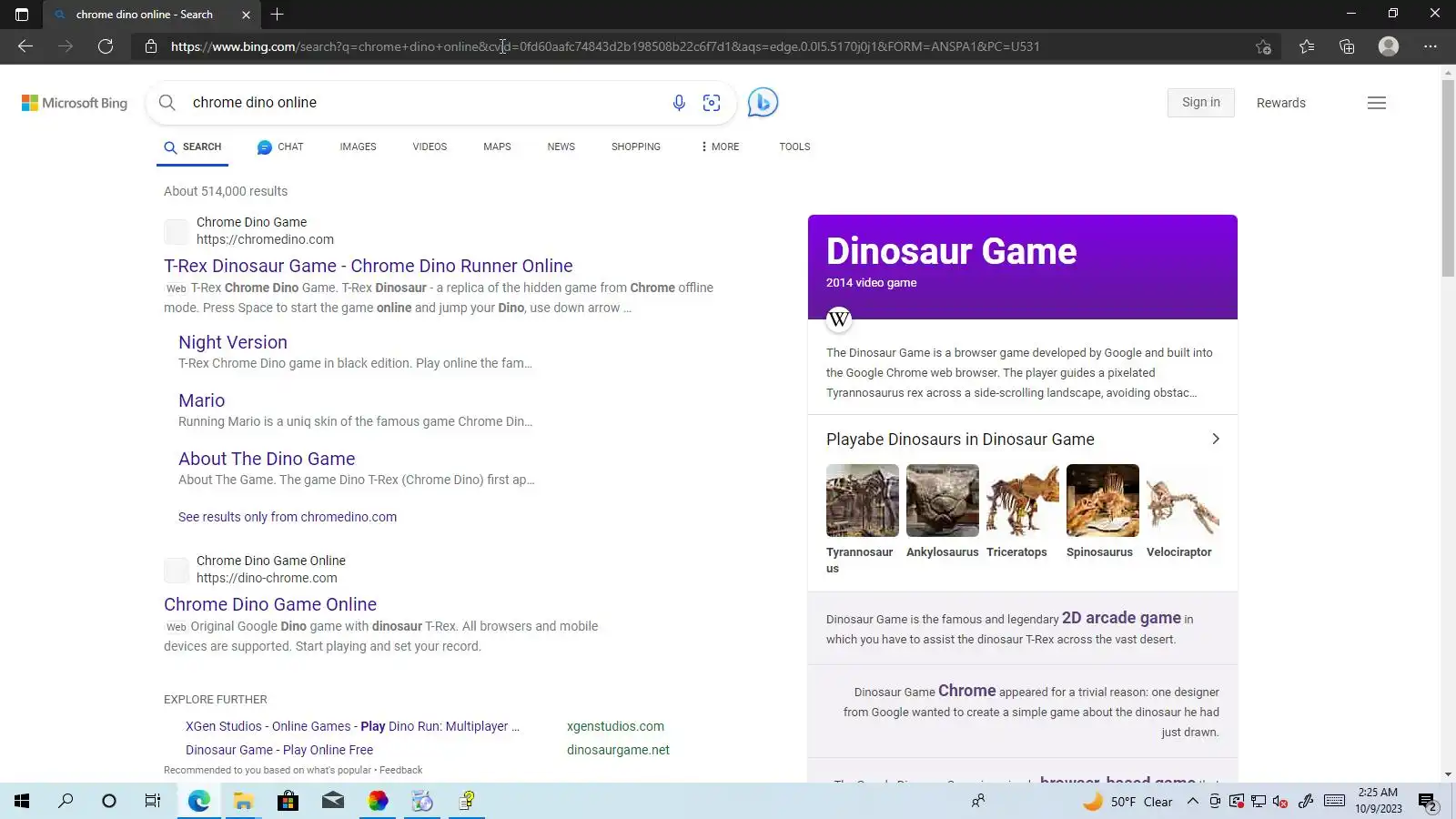
Task: Switch to the NEWS tab
Action: tap(561, 147)
